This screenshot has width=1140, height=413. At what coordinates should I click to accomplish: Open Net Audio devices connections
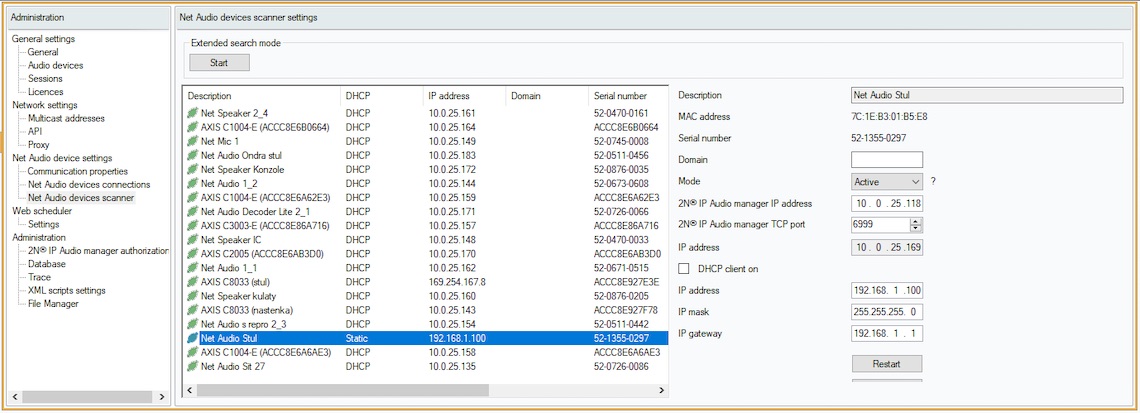tap(89, 185)
